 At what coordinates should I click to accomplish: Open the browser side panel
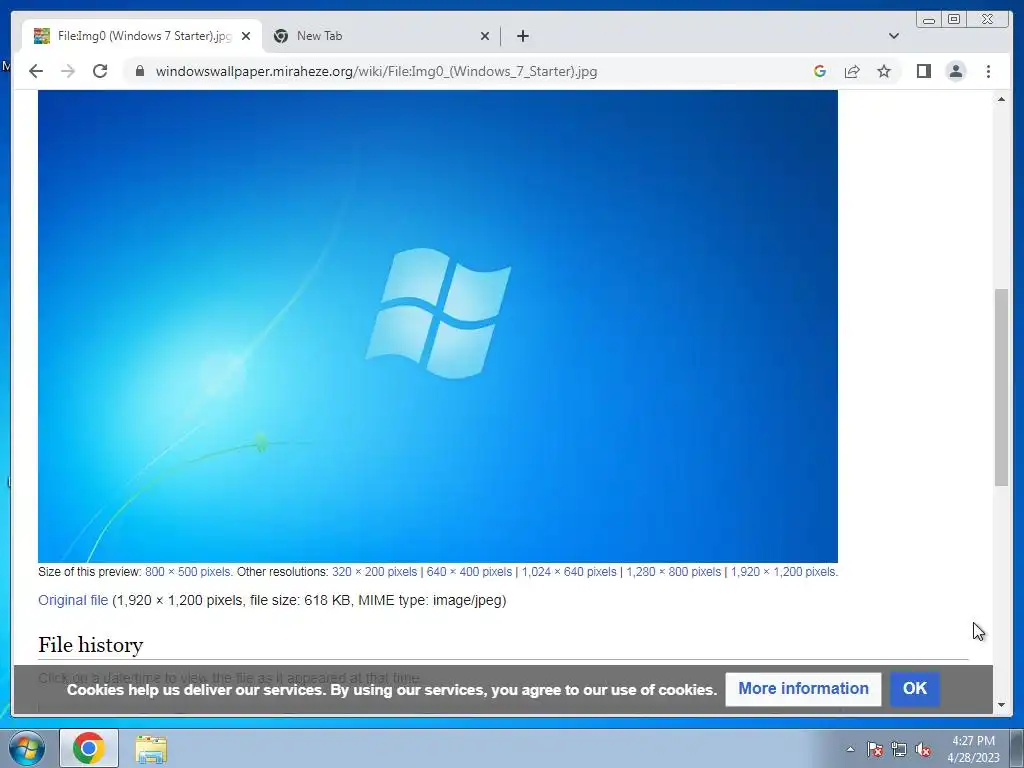pos(923,71)
